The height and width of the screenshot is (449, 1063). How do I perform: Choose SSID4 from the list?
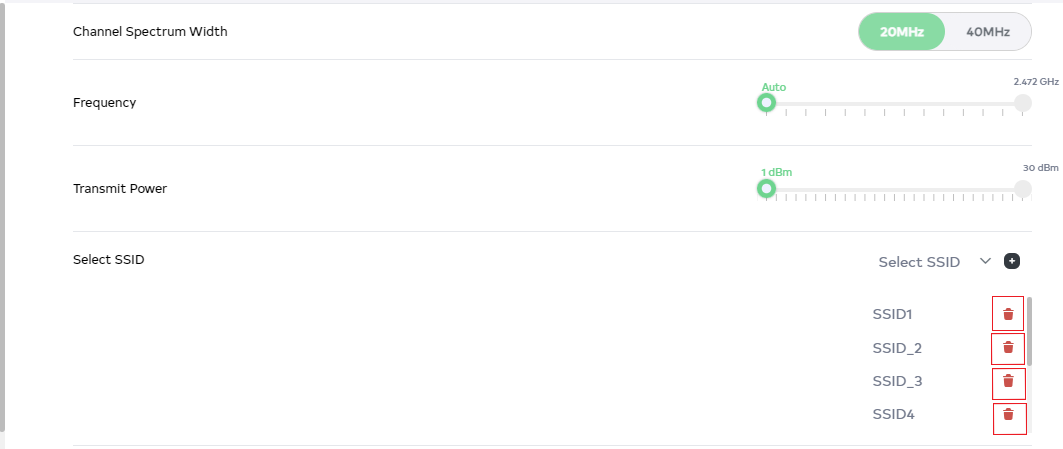click(892, 415)
